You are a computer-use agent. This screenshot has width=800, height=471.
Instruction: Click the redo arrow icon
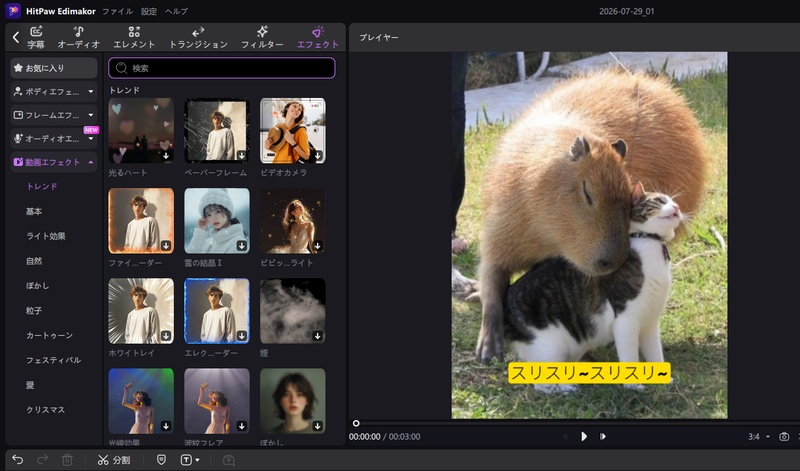(43, 460)
